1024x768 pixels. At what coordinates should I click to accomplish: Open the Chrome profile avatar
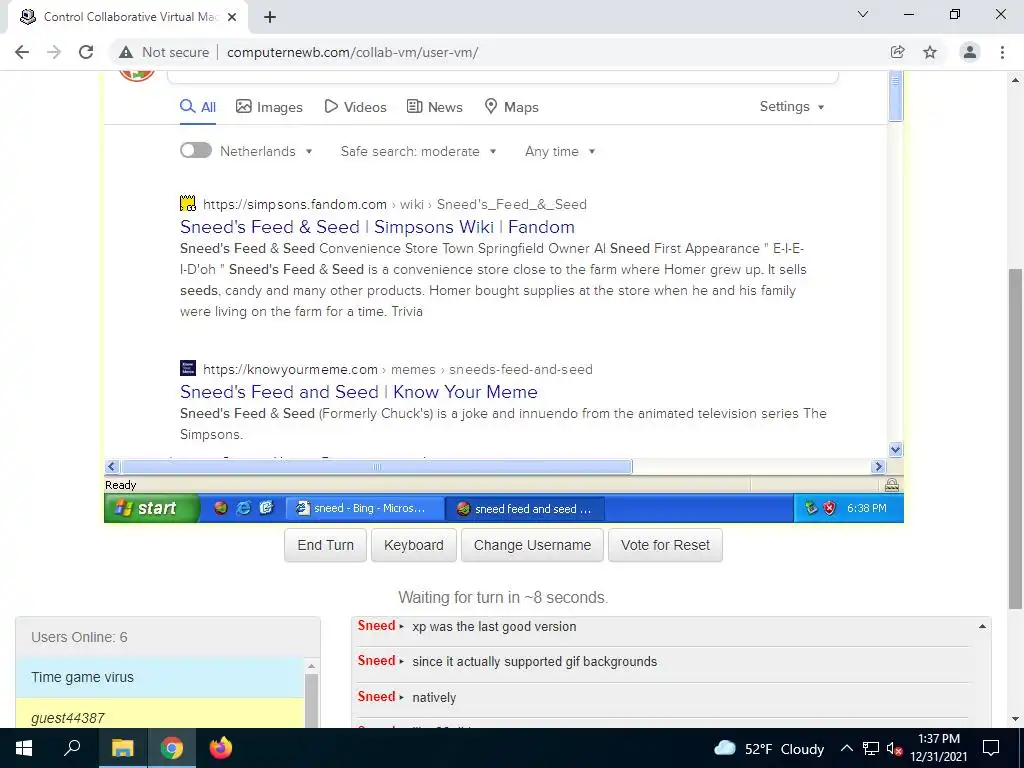coord(970,52)
